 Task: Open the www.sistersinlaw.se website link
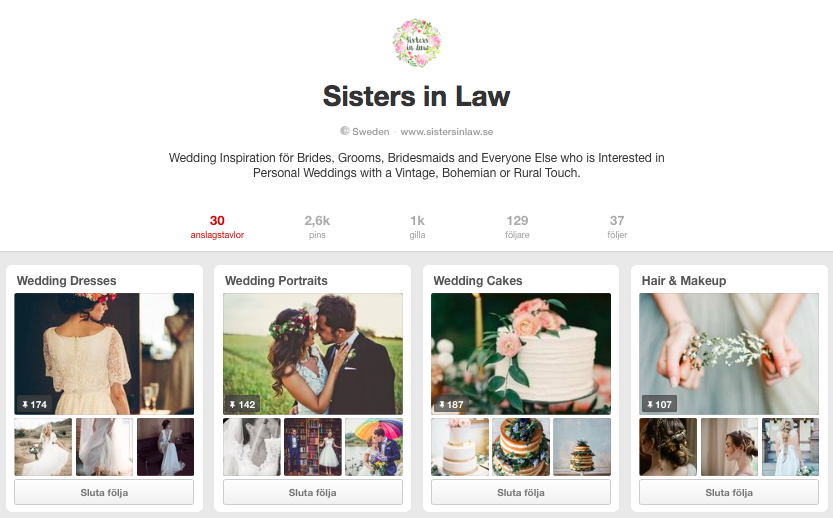pos(447,131)
